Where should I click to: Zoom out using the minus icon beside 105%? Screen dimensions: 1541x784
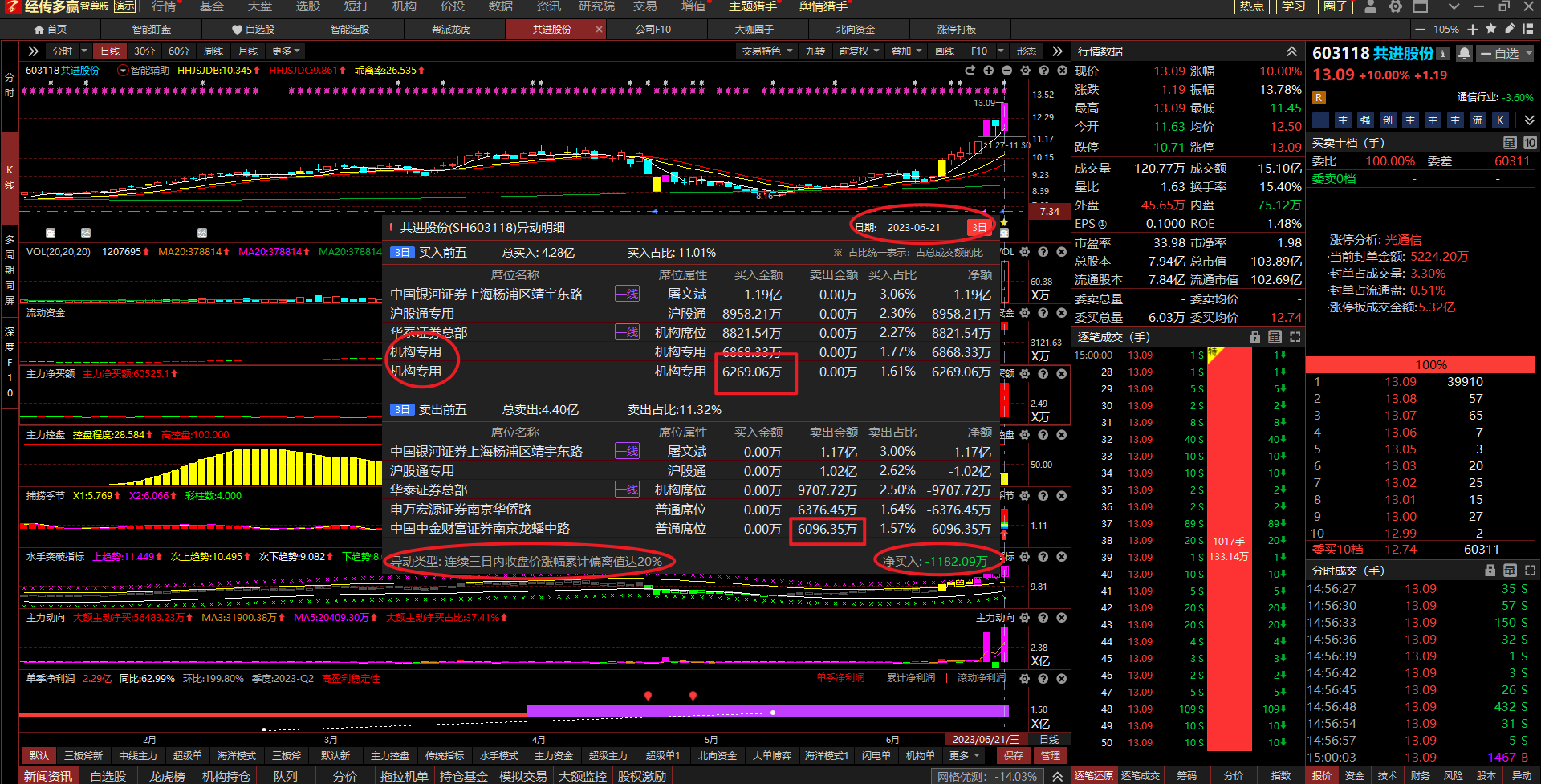(1420, 29)
